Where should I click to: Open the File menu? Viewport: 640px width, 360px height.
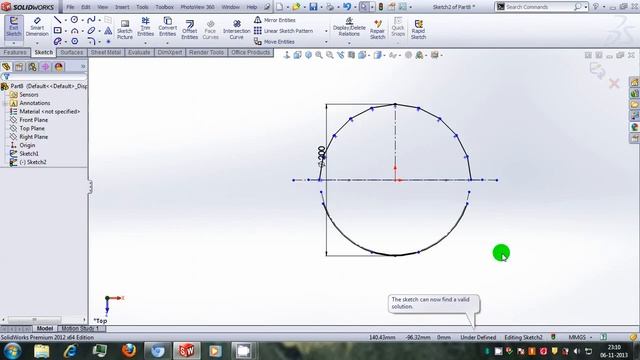[x=70, y=7]
